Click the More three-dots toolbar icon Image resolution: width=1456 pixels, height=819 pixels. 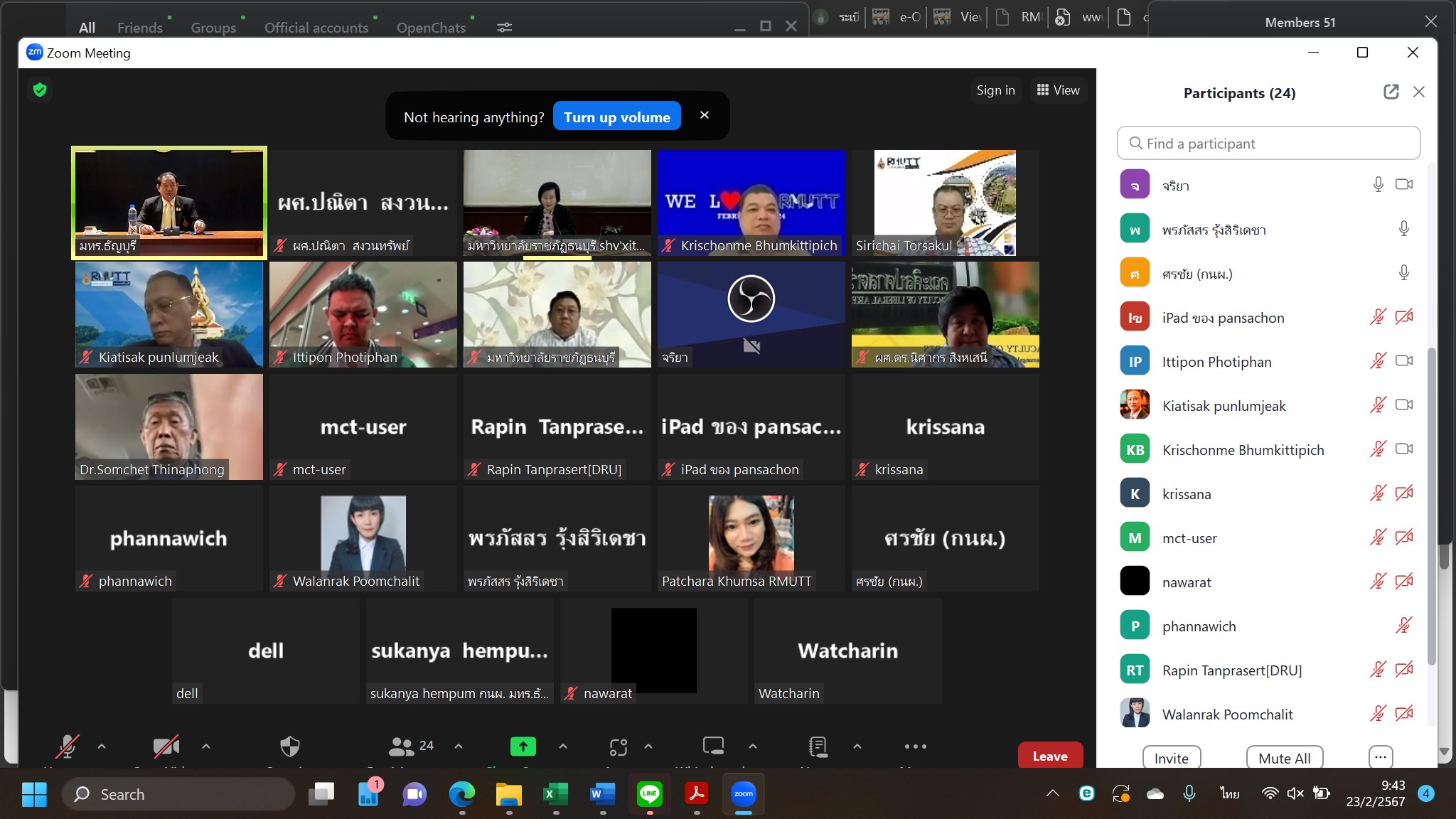tap(915, 746)
